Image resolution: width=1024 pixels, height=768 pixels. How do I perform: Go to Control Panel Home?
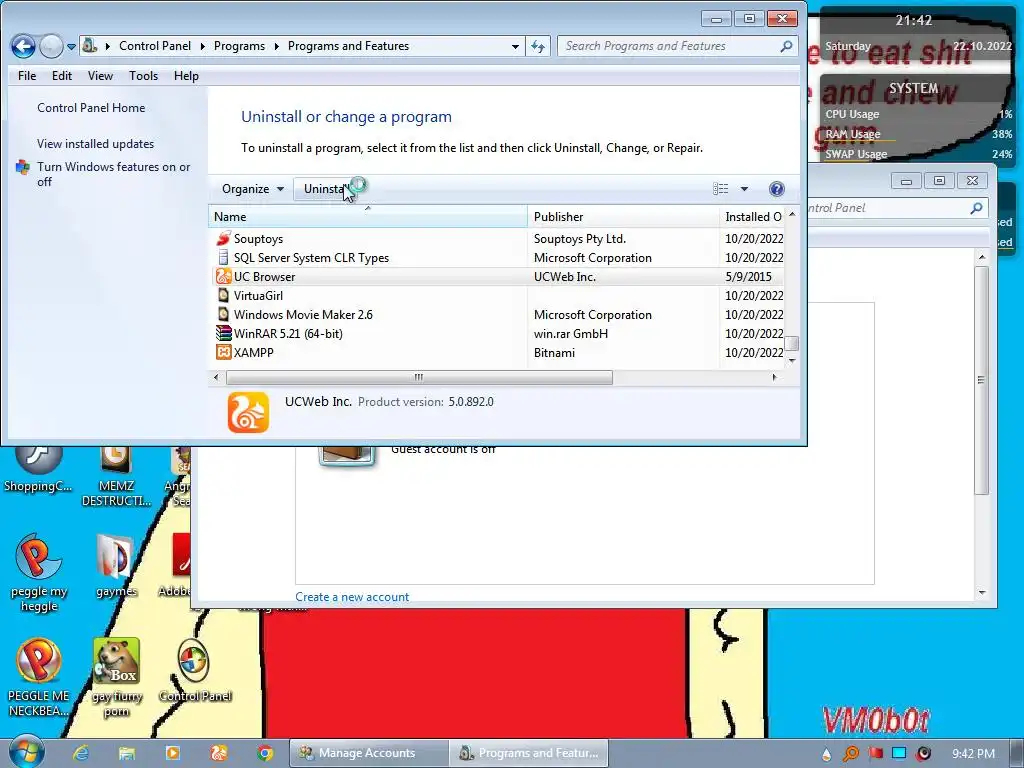91,108
